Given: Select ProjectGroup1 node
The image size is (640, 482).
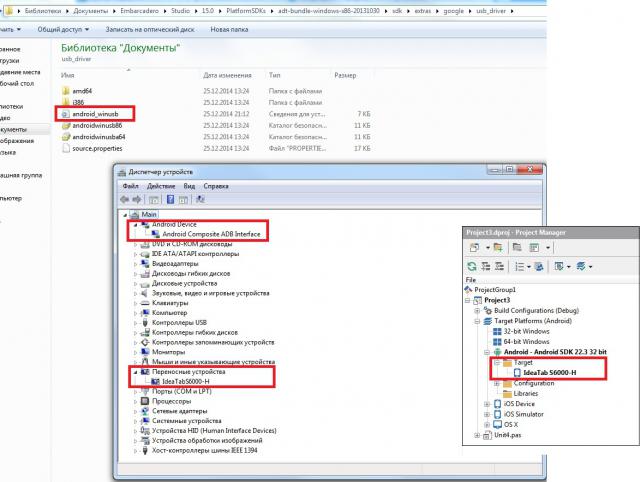Looking at the screenshot, I should pos(495,290).
